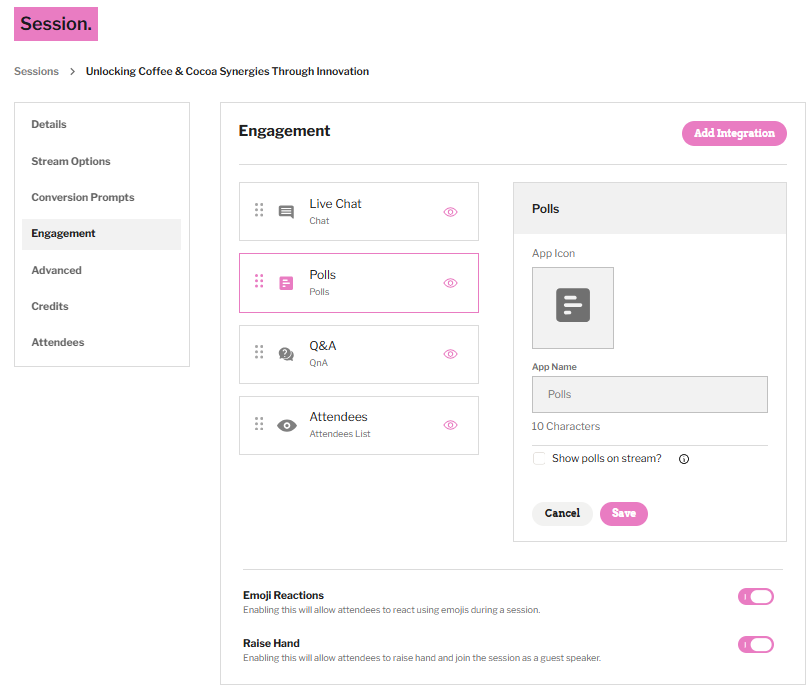Click the Polls drag handle

[259, 281]
